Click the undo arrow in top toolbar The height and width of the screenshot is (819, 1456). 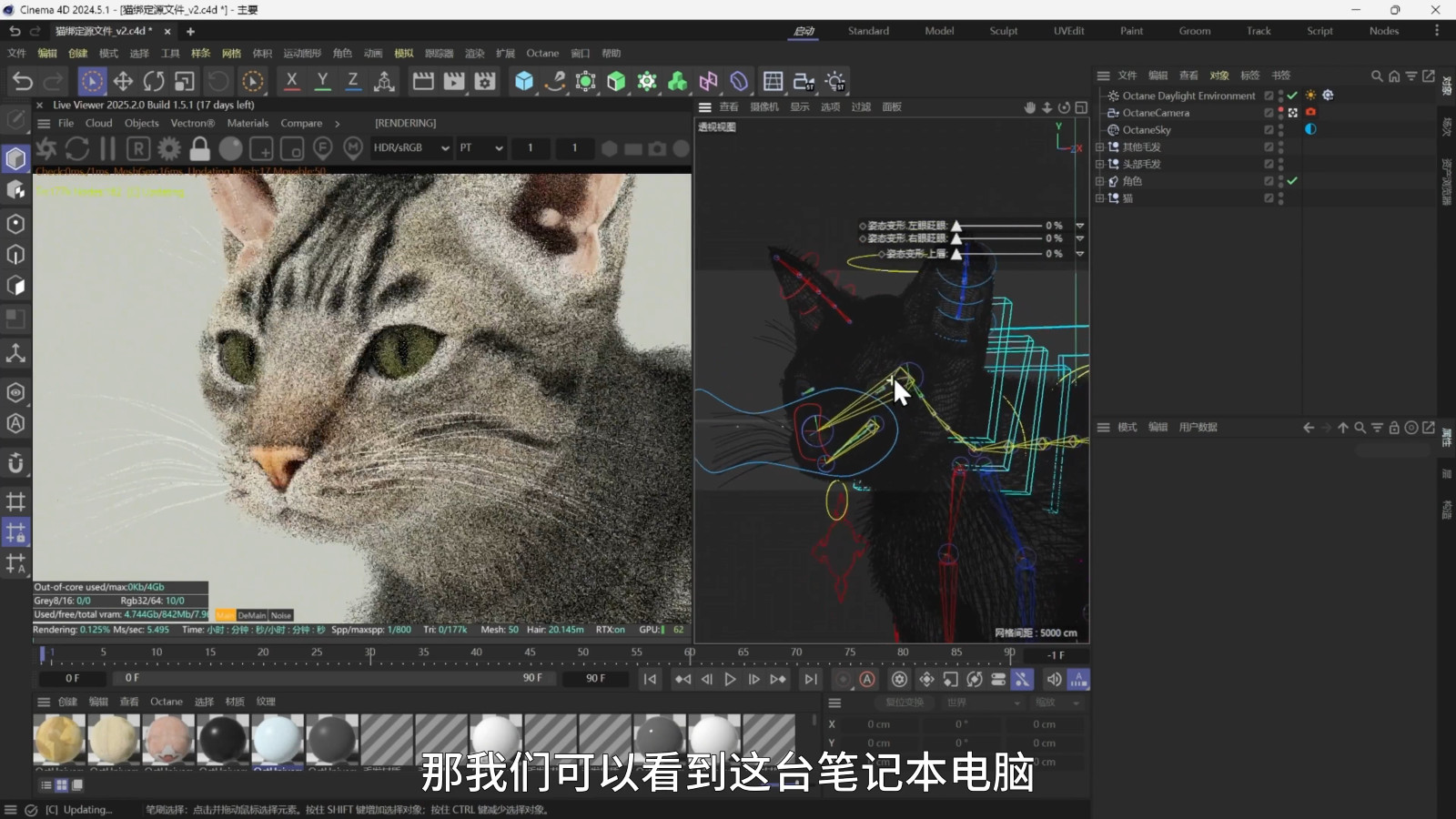click(23, 81)
